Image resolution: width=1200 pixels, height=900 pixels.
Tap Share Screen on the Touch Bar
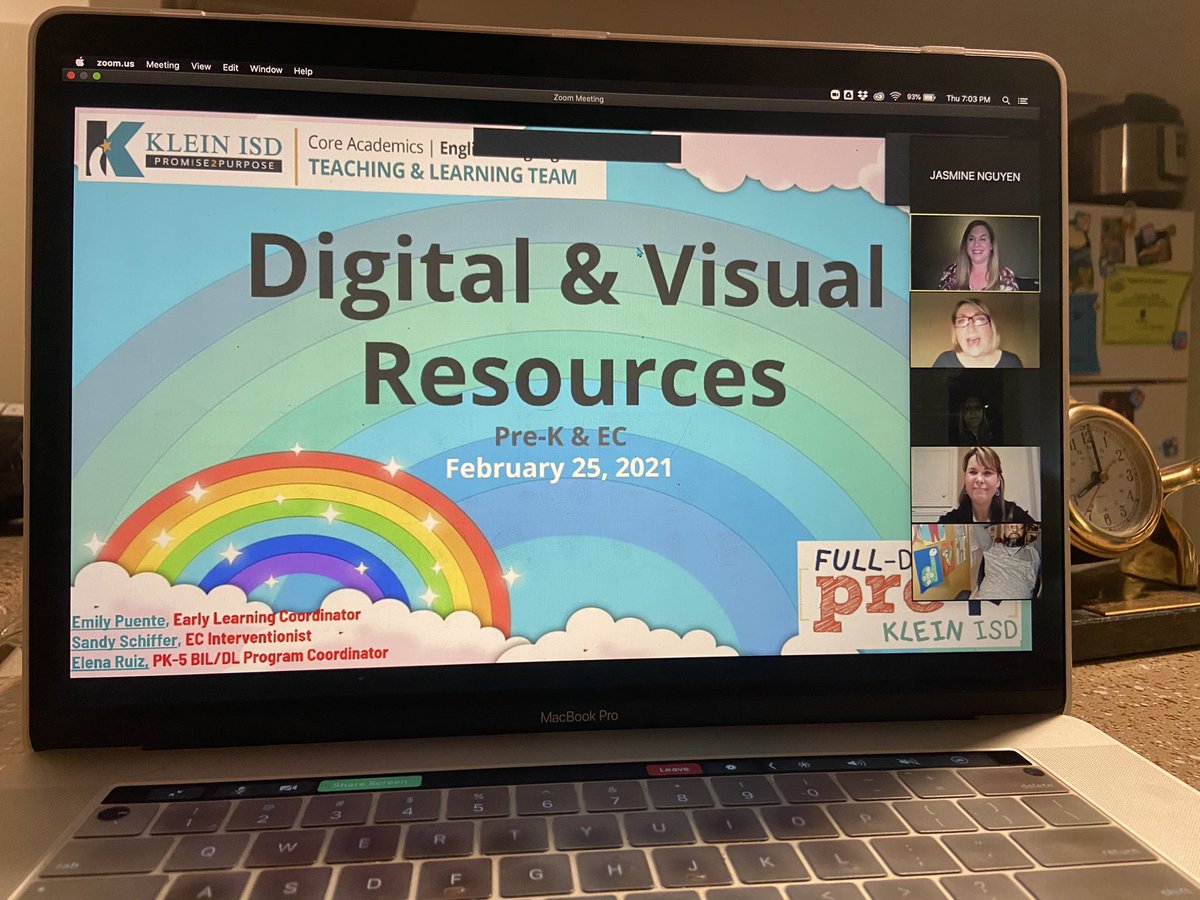tap(370, 784)
